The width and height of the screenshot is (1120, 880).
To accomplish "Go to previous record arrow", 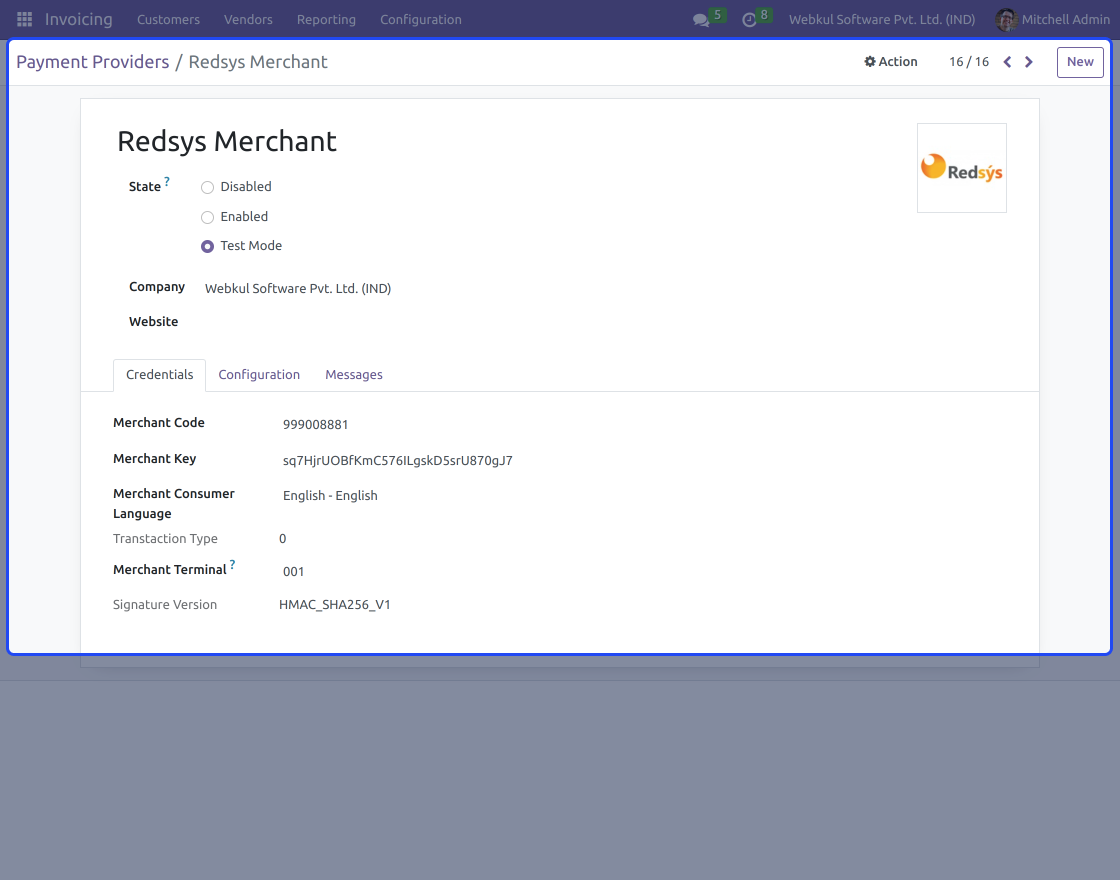I will [1007, 62].
